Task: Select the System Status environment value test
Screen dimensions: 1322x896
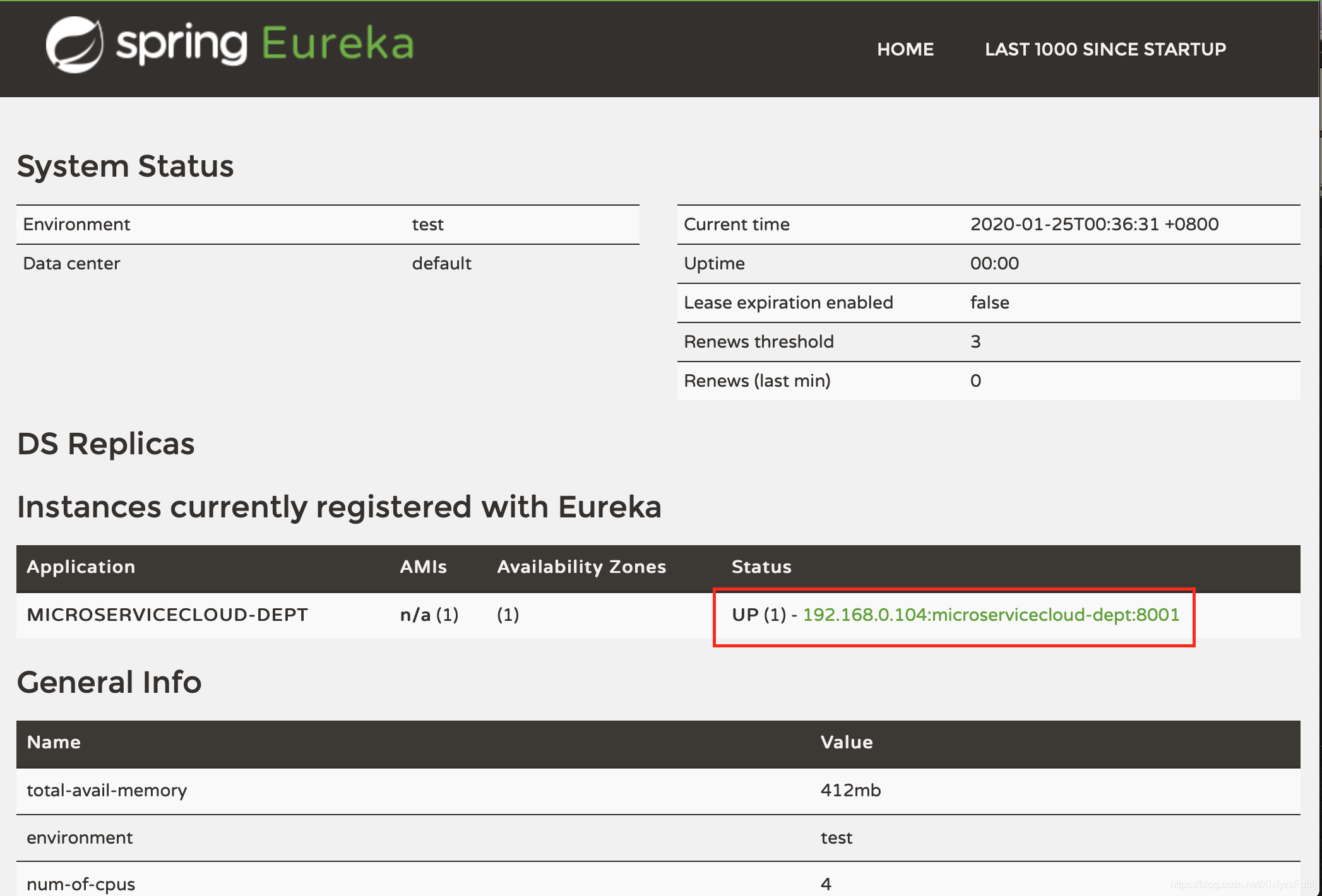Action: (427, 225)
